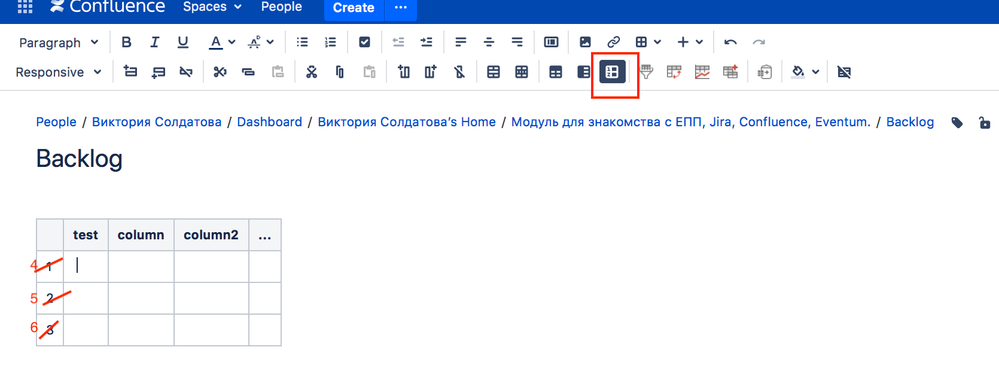This screenshot has width=999, height=371.
Task: Open the Spaces menu
Action: (x=212, y=7)
